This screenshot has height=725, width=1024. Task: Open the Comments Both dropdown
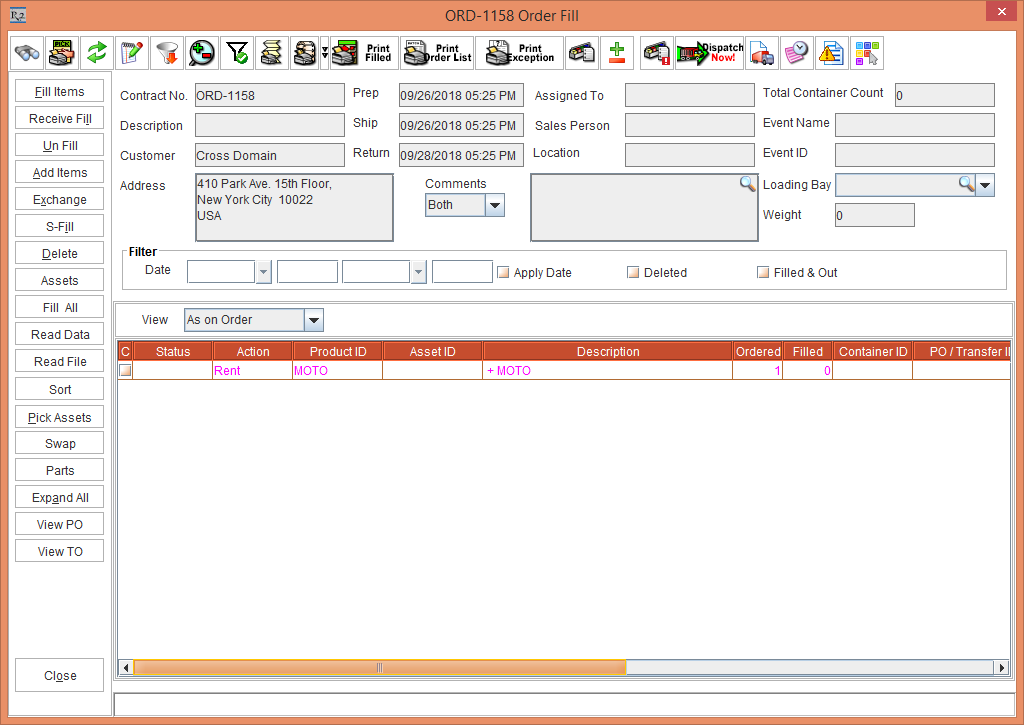pos(495,205)
